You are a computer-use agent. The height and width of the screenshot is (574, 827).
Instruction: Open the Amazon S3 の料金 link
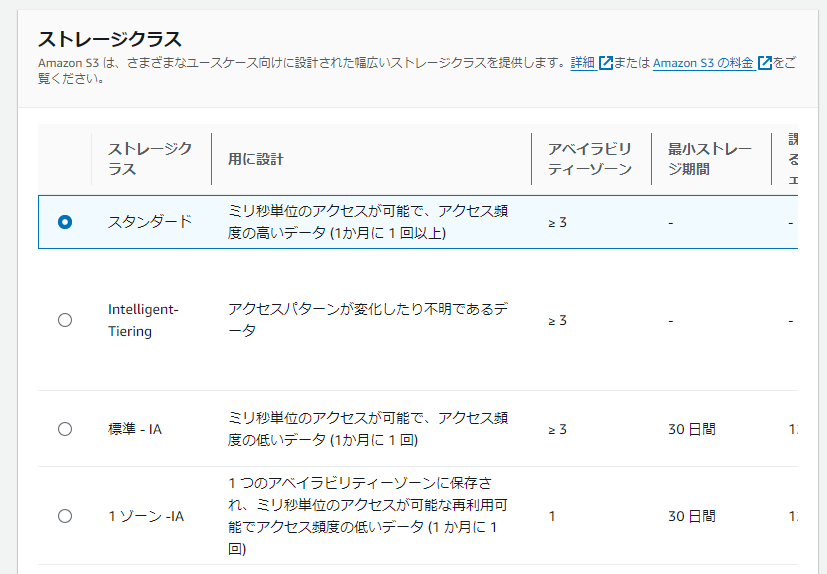point(703,63)
